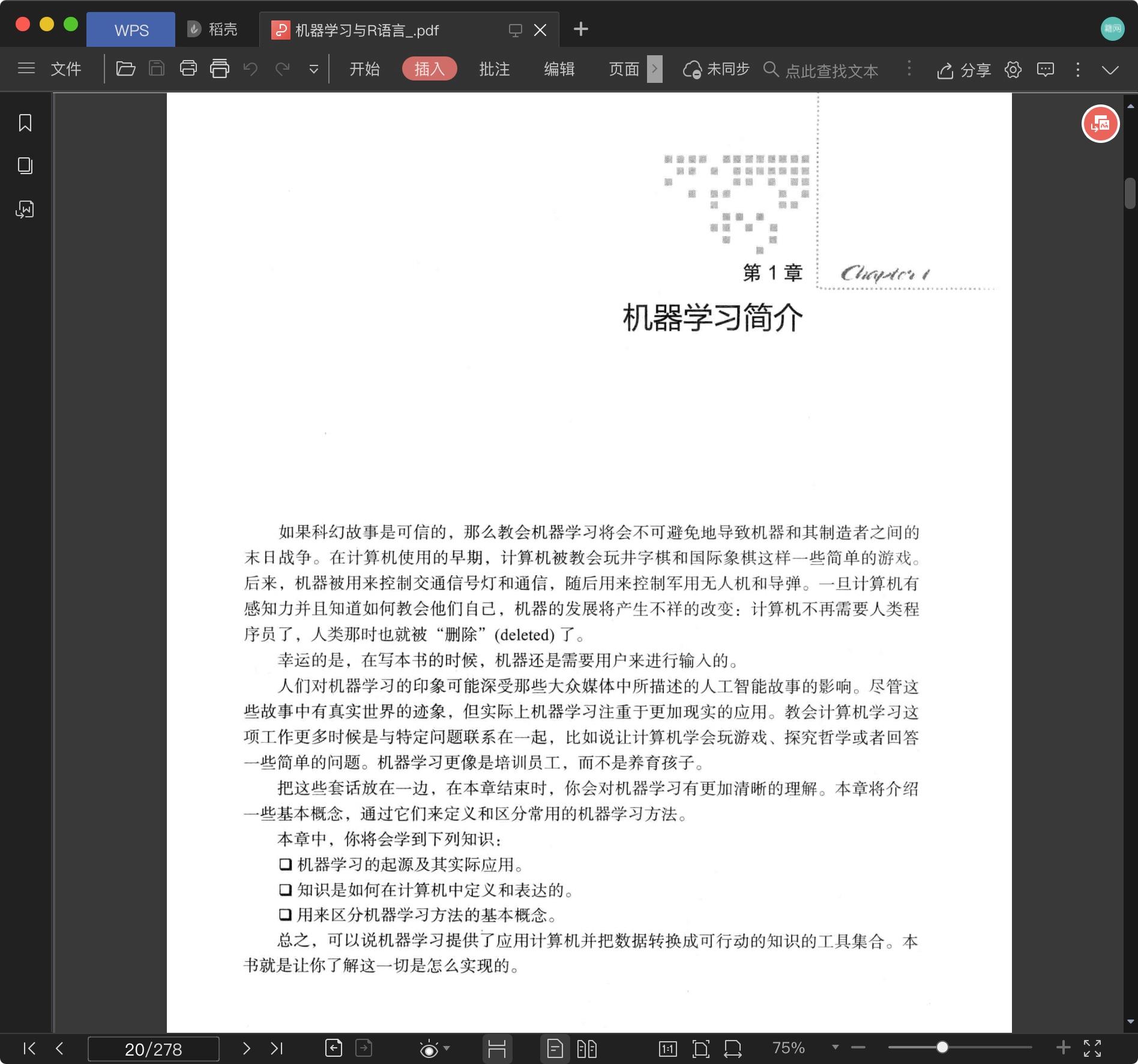The height and width of the screenshot is (1064, 1138).
Task: Fit page to window
Action: click(x=700, y=1048)
